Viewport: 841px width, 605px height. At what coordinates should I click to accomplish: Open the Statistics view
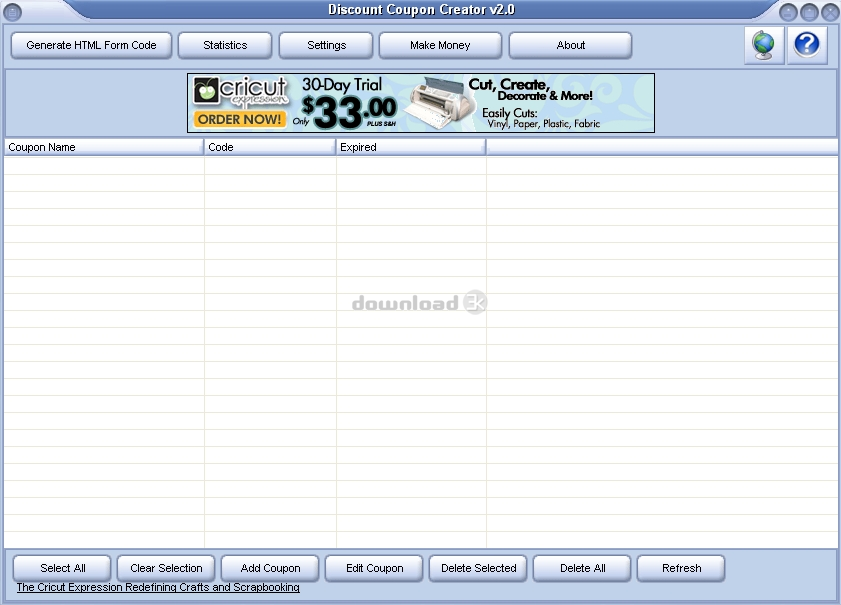click(x=225, y=46)
